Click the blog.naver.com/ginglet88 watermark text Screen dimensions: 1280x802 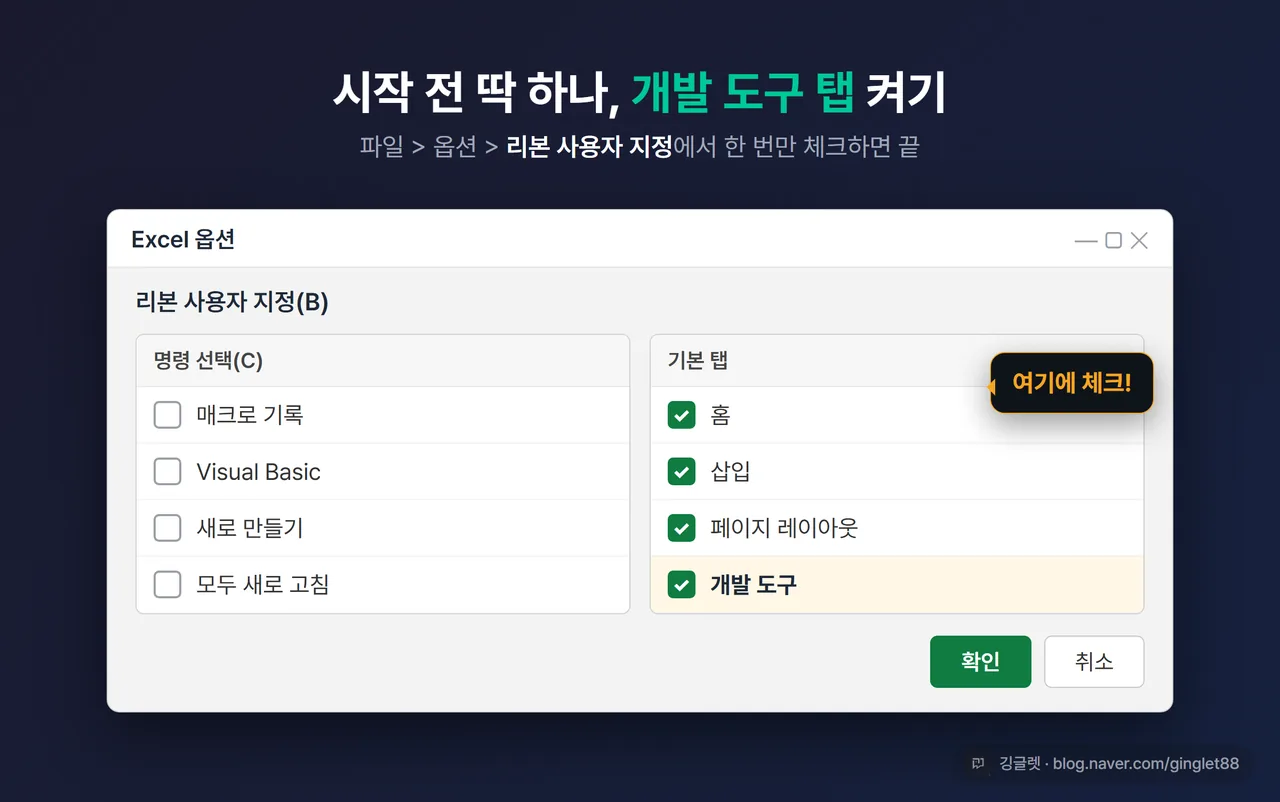pyautogui.click(x=1146, y=764)
